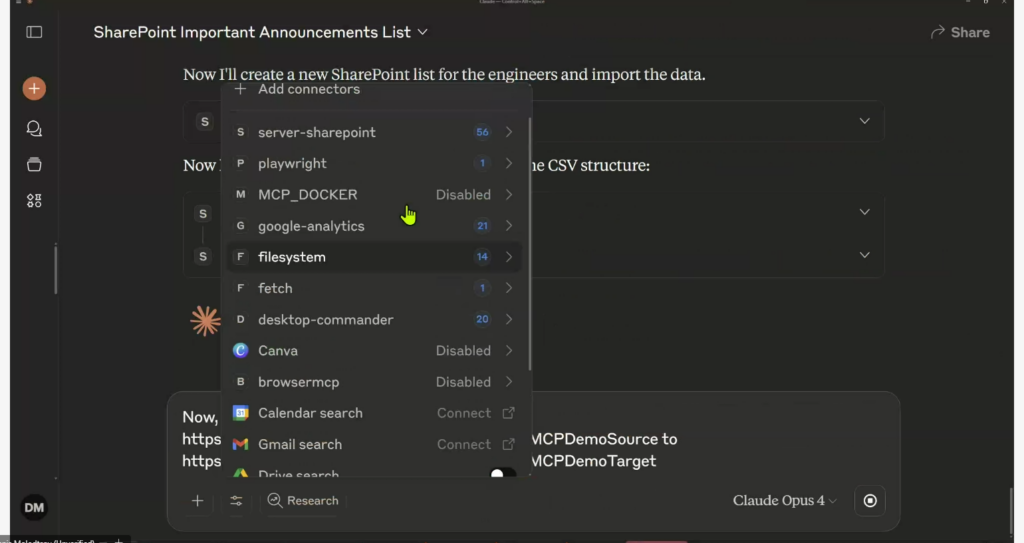Click the D badge of desktop-commander
1024x543 pixels.
click(x=240, y=319)
